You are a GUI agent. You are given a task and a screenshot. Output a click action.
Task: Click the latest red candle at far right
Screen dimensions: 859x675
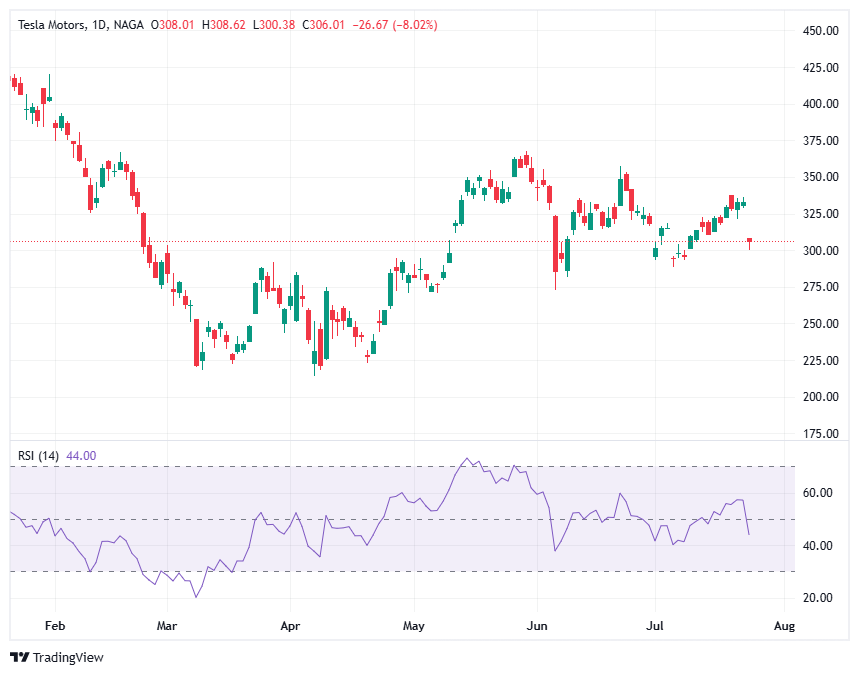pyautogui.click(x=750, y=240)
